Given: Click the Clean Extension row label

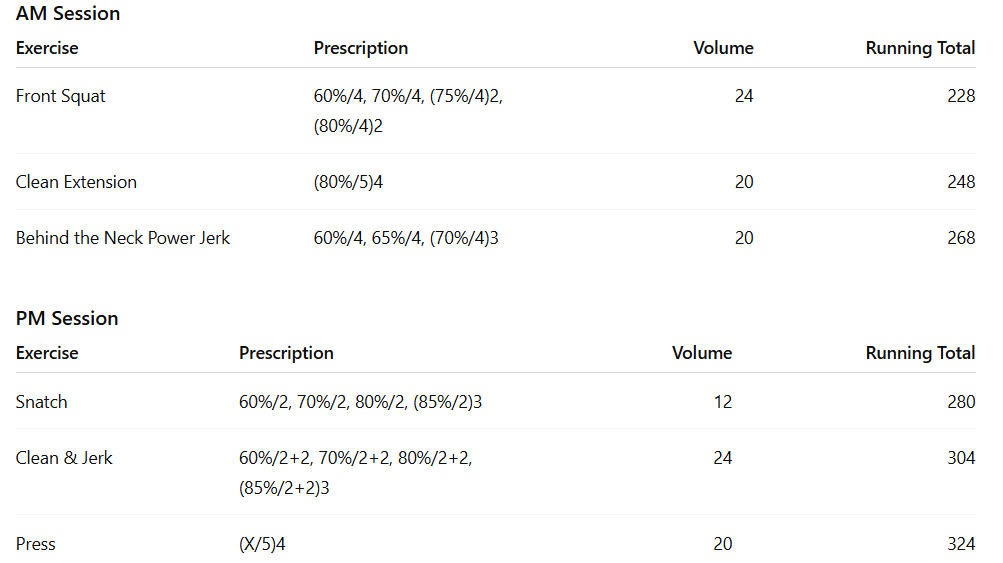Looking at the screenshot, I should click(x=76, y=182).
